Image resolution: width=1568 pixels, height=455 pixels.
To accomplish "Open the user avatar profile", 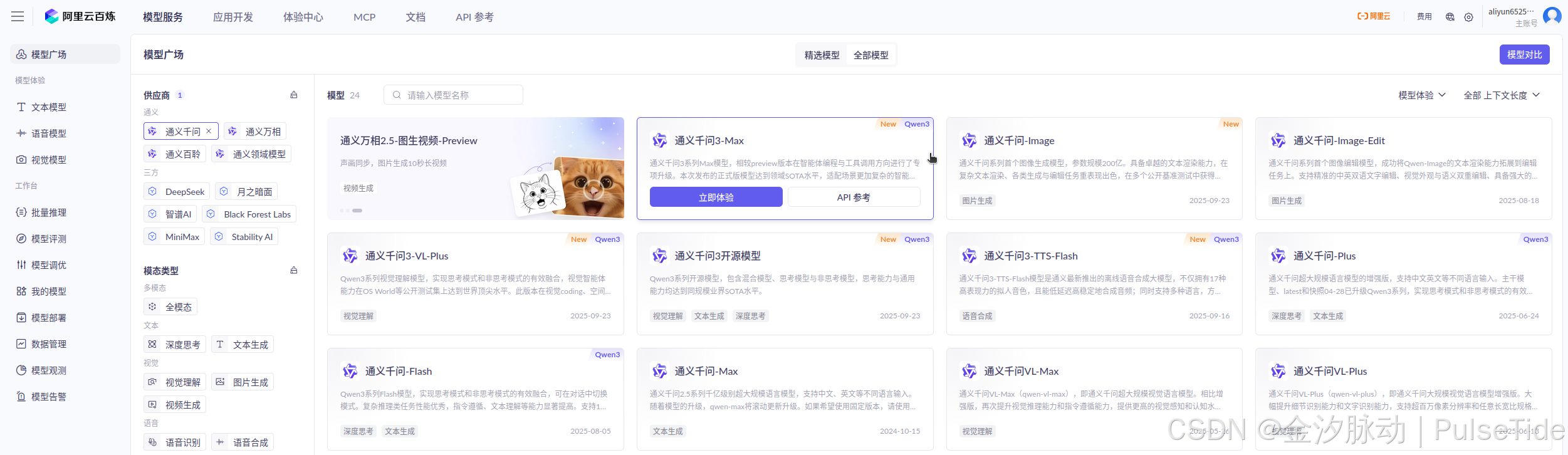I will [1552, 16].
